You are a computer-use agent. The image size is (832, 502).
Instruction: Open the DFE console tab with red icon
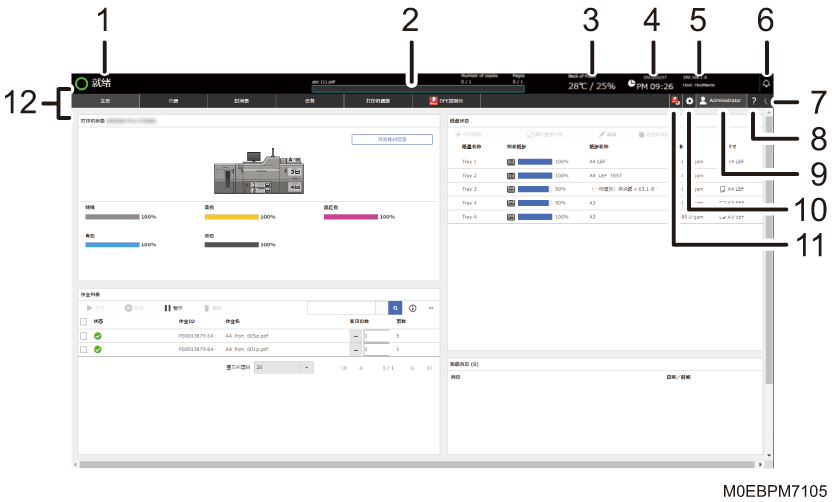(x=446, y=101)
